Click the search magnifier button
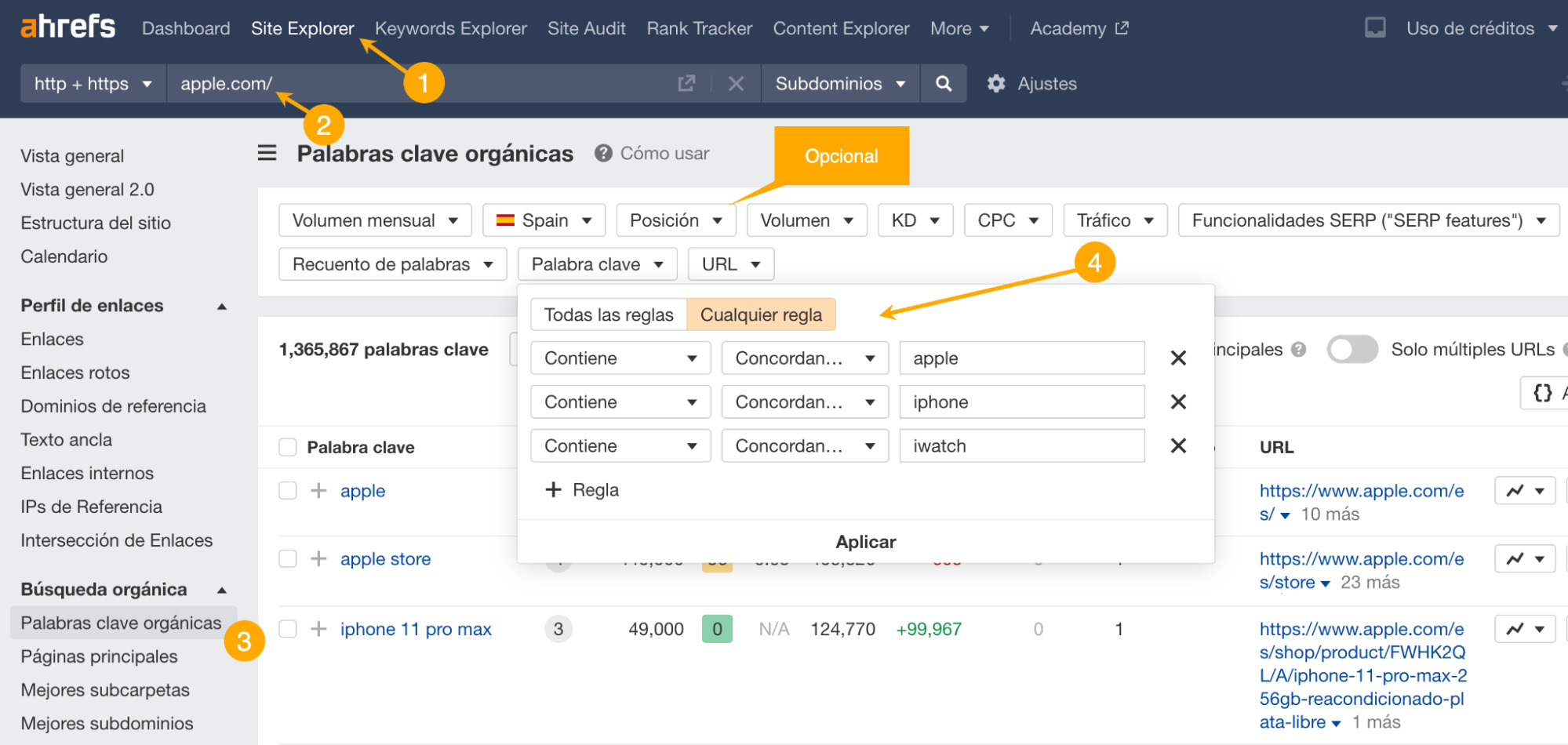The height and width of the screenshot is (745, 1568). tap(944, 84)
